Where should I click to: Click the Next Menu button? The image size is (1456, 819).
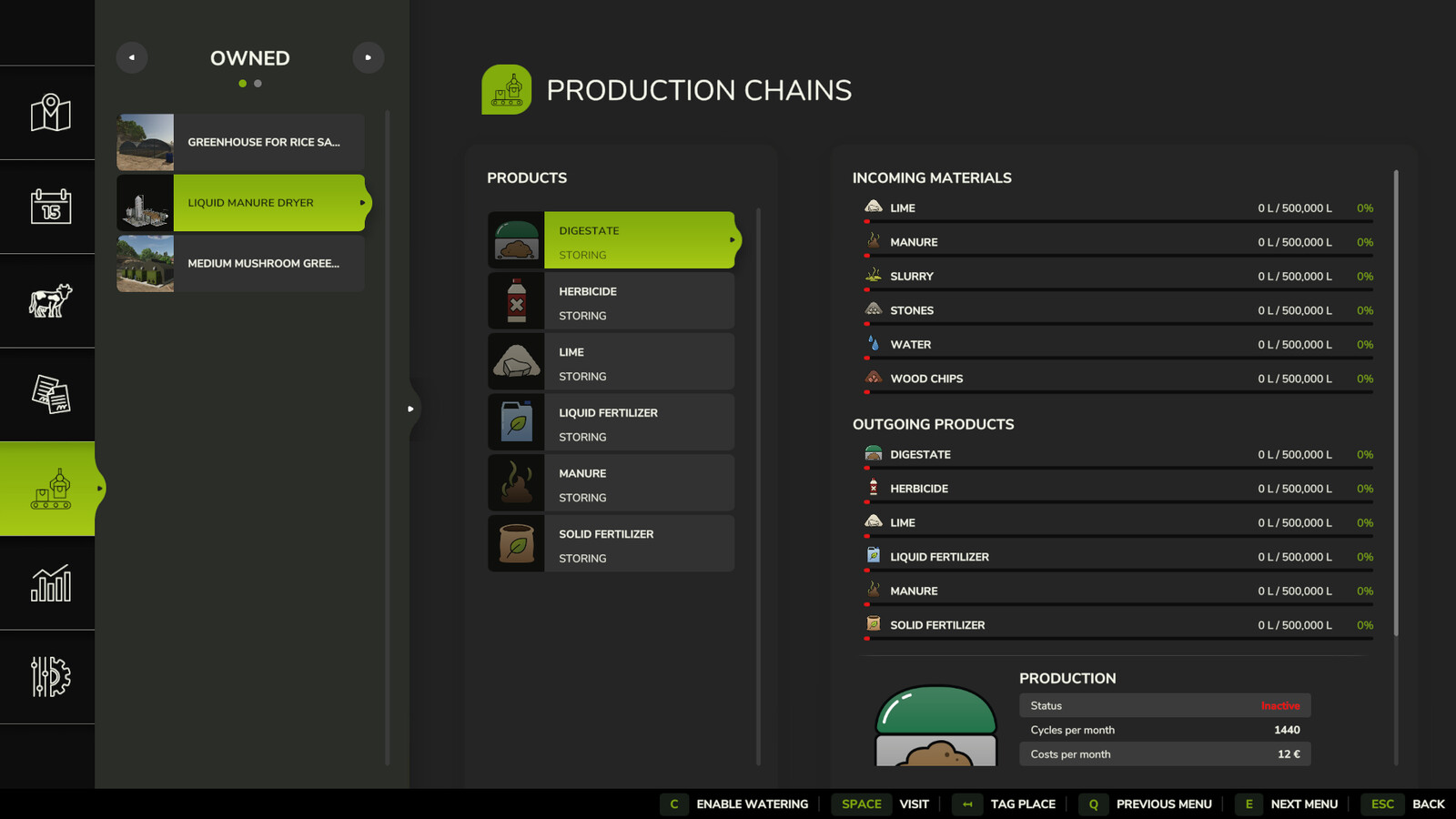click(1287, 804)
